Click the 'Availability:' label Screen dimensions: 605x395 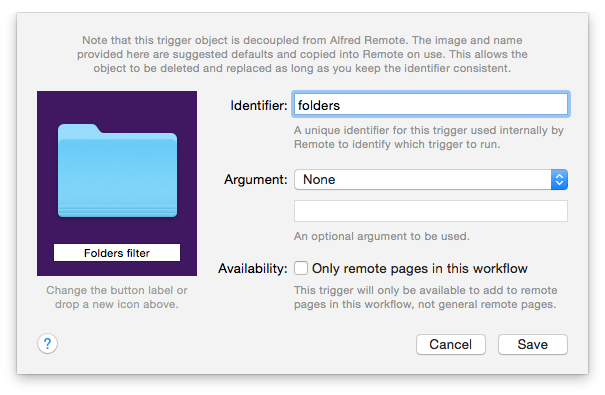click(x=253, y=268)
